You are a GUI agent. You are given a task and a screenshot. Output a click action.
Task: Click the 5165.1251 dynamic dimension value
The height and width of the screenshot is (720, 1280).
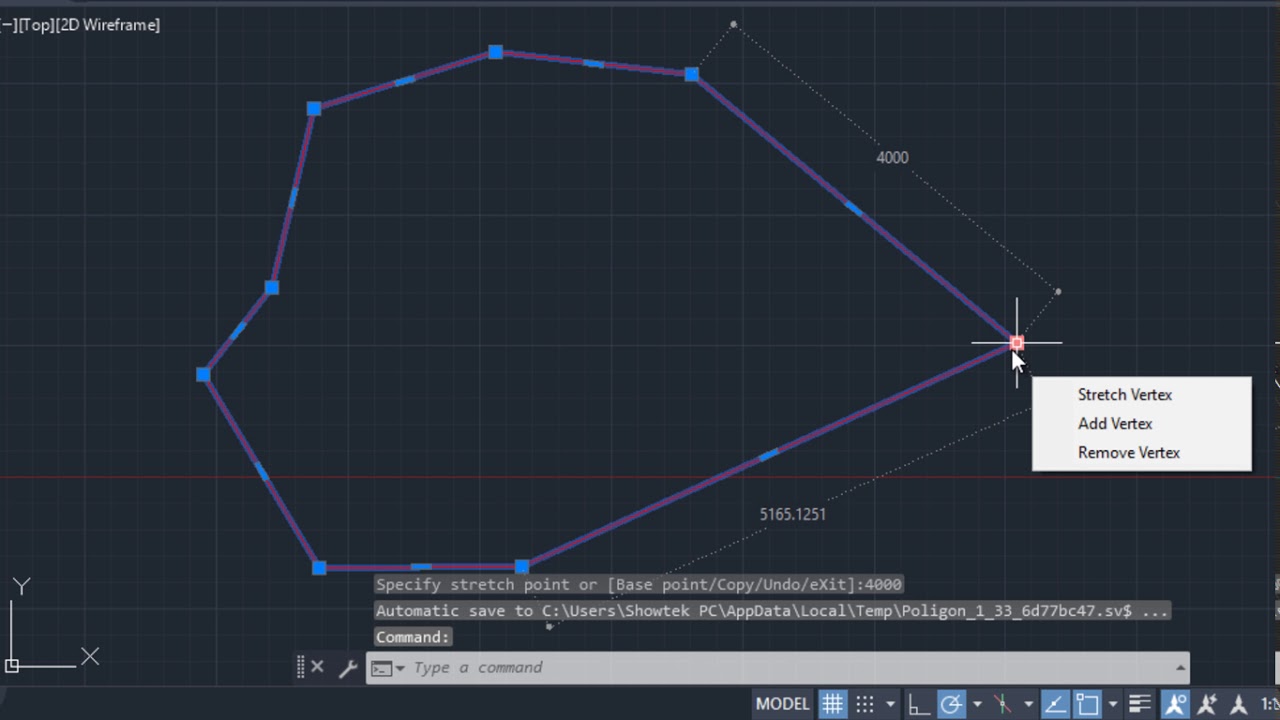(793, 514)
